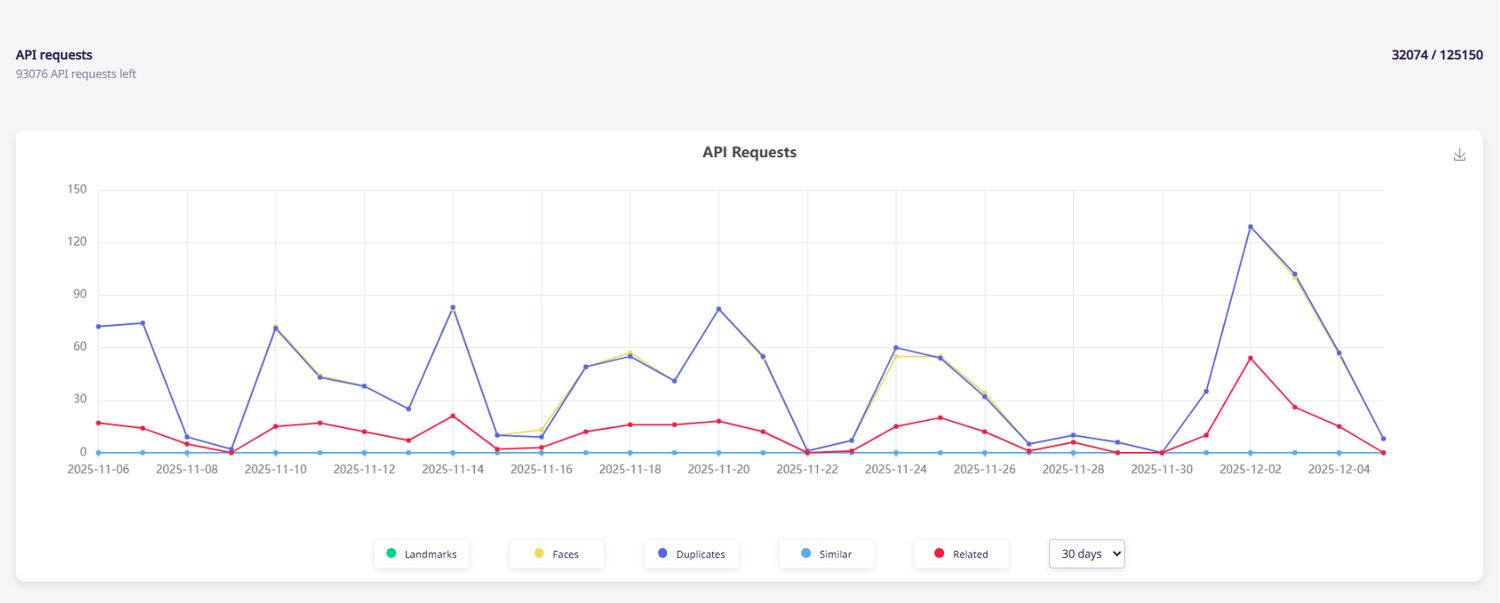
Task: Pick first Related point on 2025-11-06
Action: point(98,423)
